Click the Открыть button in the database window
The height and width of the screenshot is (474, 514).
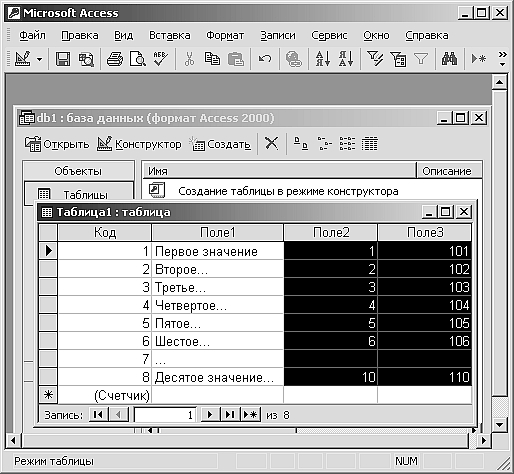tap(57, 144)
